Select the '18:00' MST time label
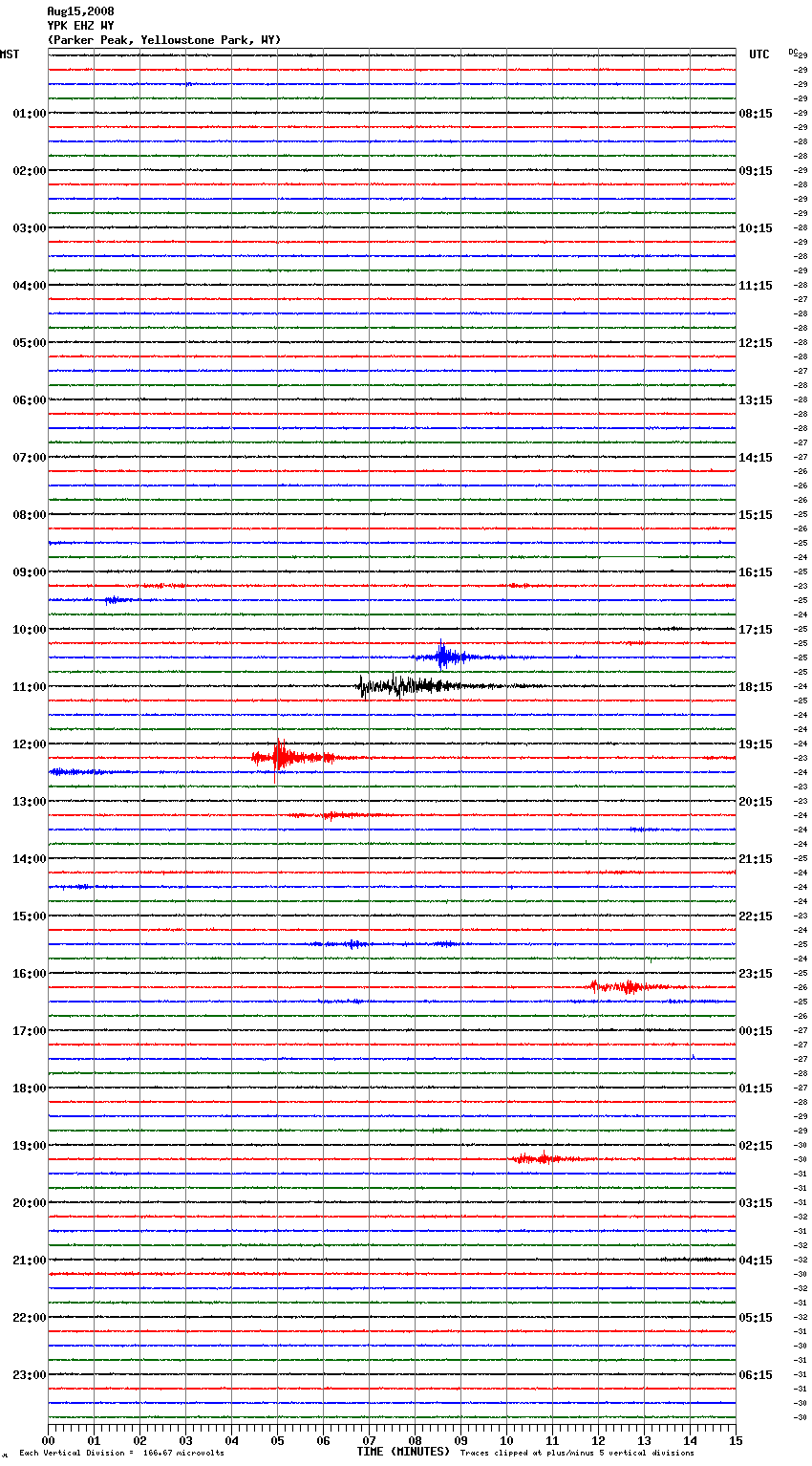This screenshot has width=812, height=1466. coord(30,1089)
